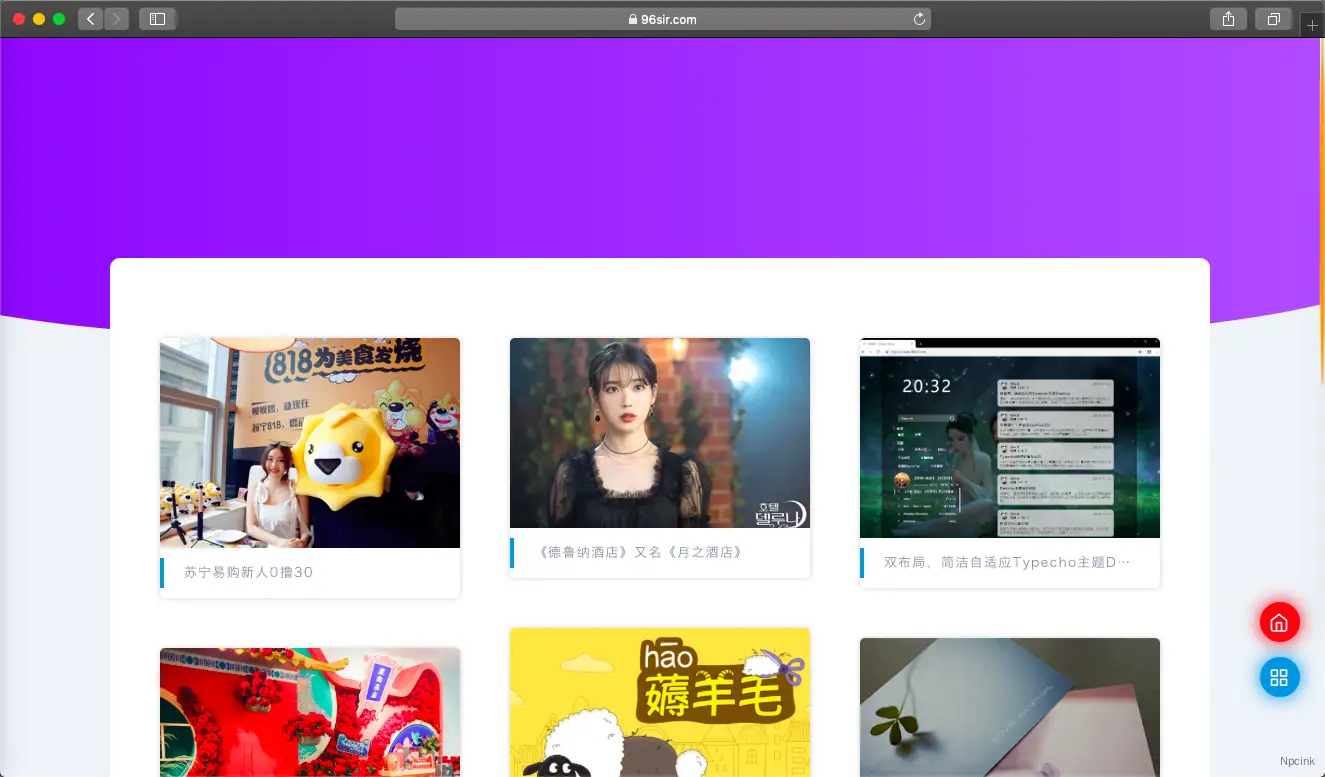
Task: Click the Hotel Del Luna woman thumbnail
Action: [x=660, y=433]
